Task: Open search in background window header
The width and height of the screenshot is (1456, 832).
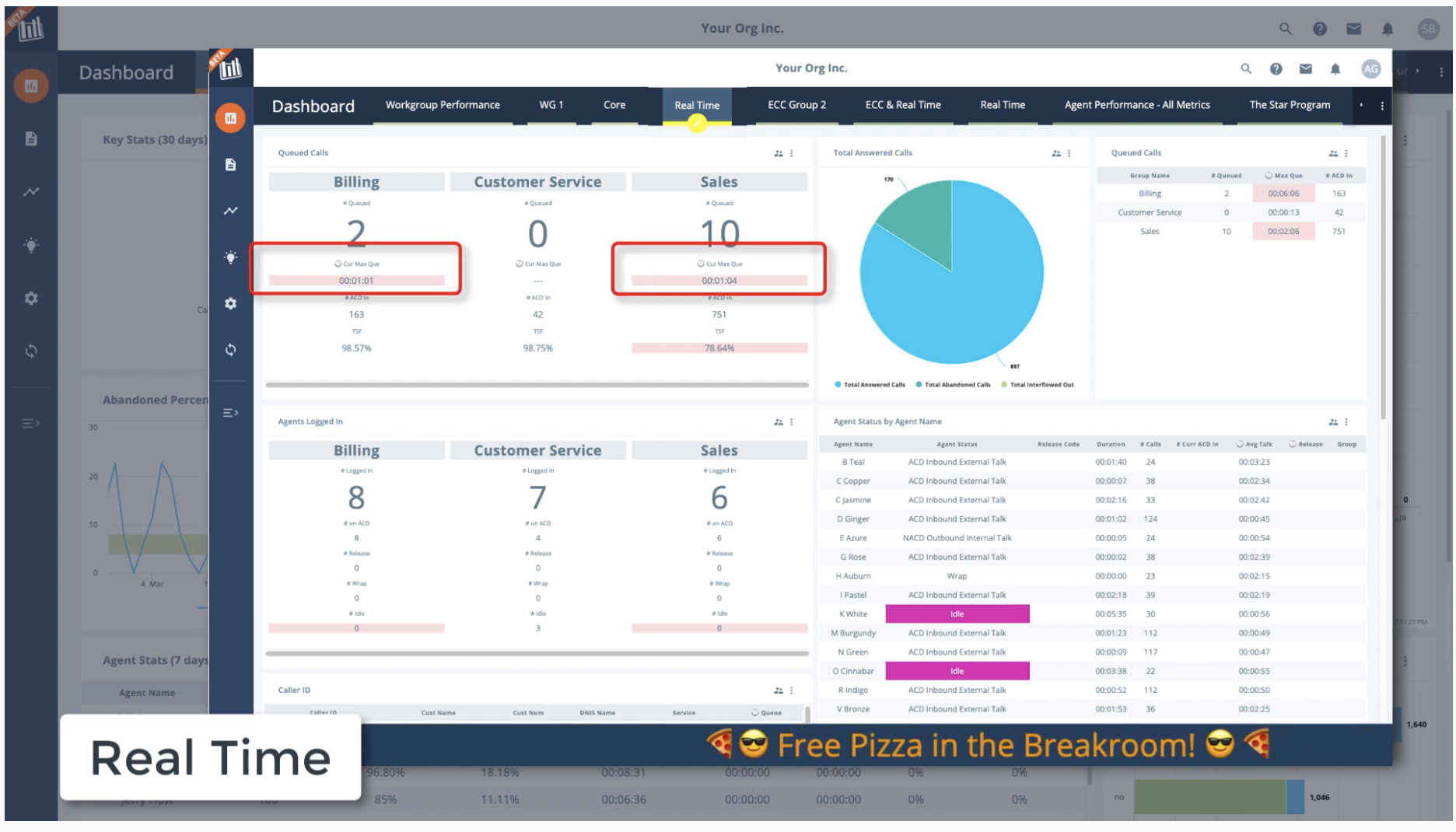Action: tap(1285, 29)
